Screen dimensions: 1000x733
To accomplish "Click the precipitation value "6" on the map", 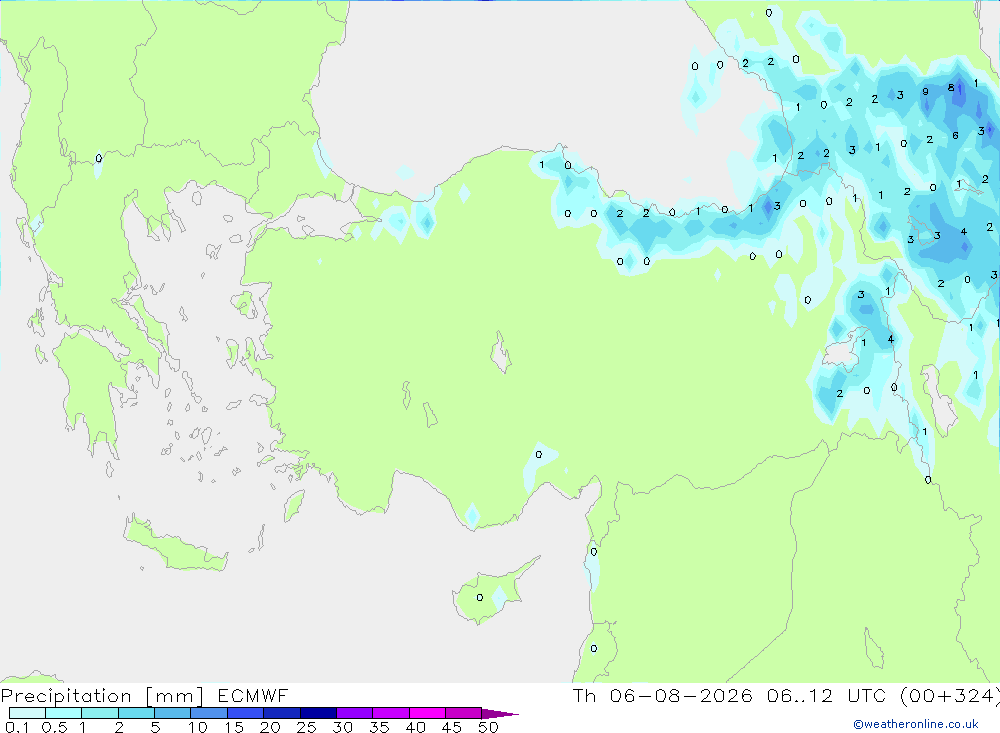I will tap(955, 135).
